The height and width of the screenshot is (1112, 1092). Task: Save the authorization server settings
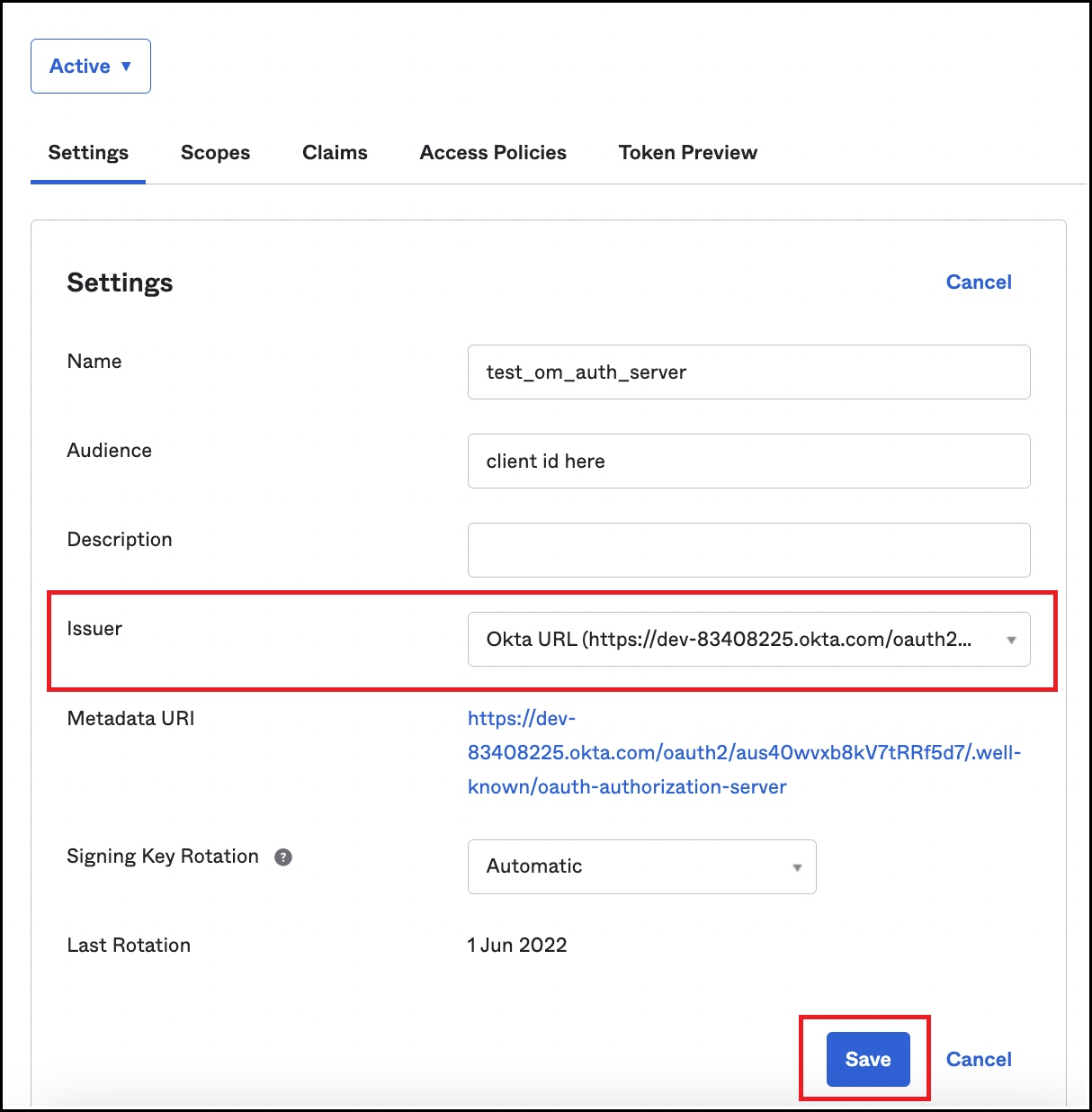(x=867, y=1059)
